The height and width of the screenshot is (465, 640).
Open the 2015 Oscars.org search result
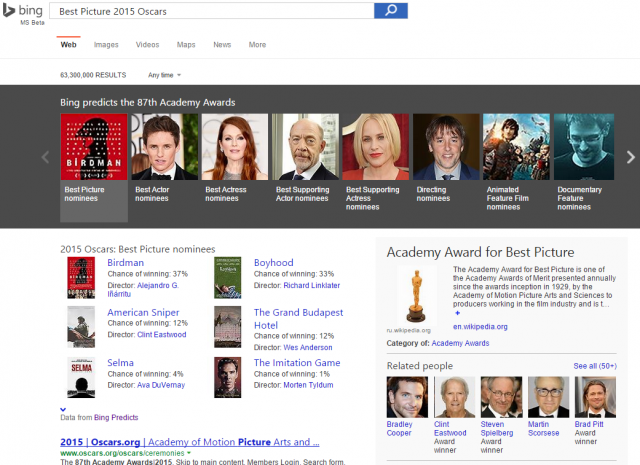190,442
